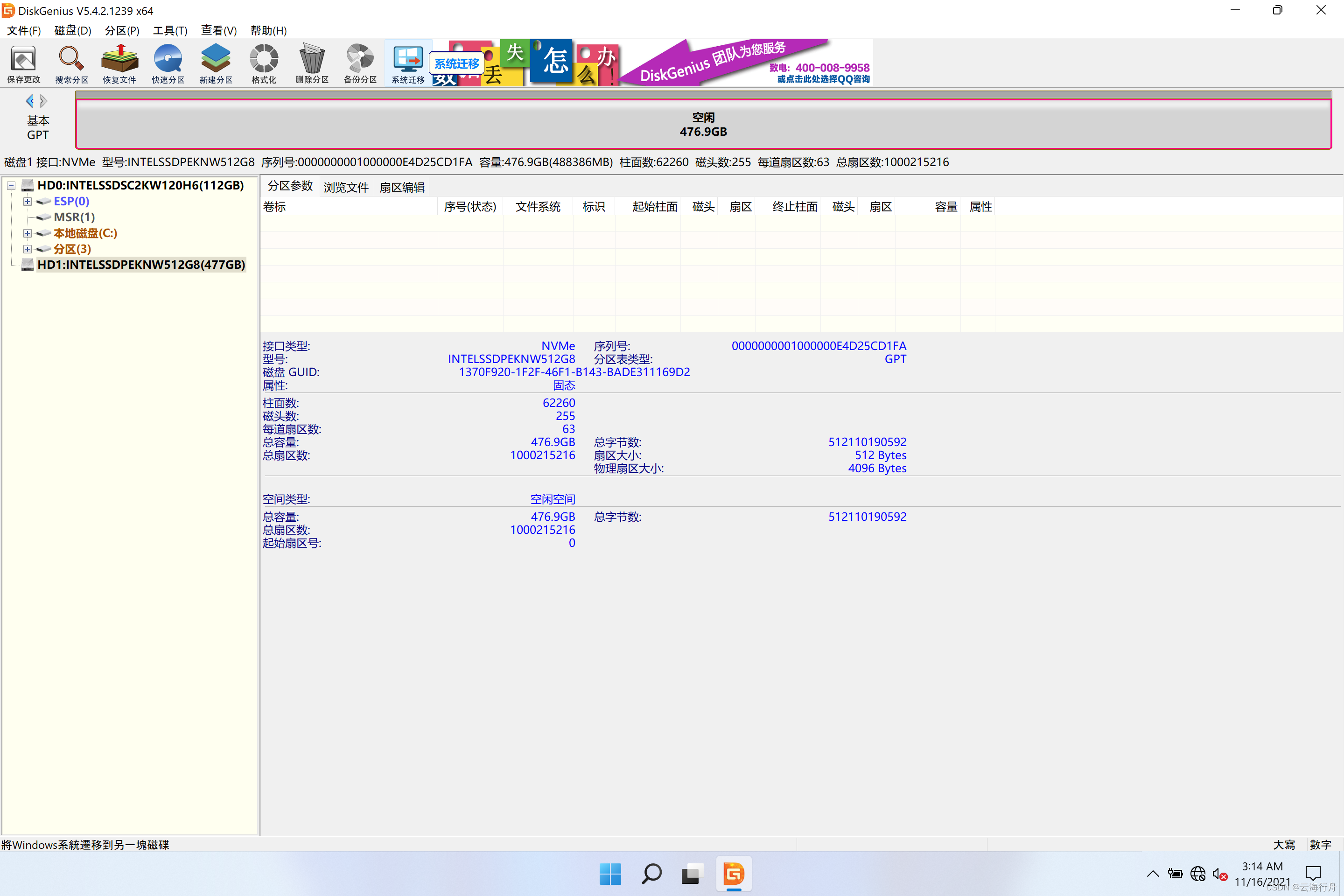Click the 终止柱面 column header
This screenshot has height=896, width=1344.
click(x=788, y=206)
